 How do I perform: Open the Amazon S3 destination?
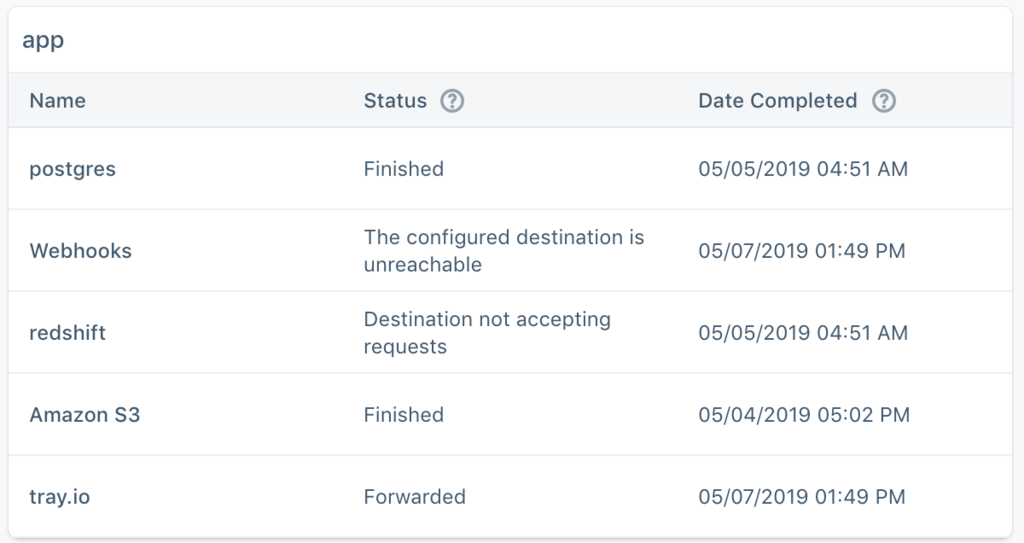(x=85, y=414)
